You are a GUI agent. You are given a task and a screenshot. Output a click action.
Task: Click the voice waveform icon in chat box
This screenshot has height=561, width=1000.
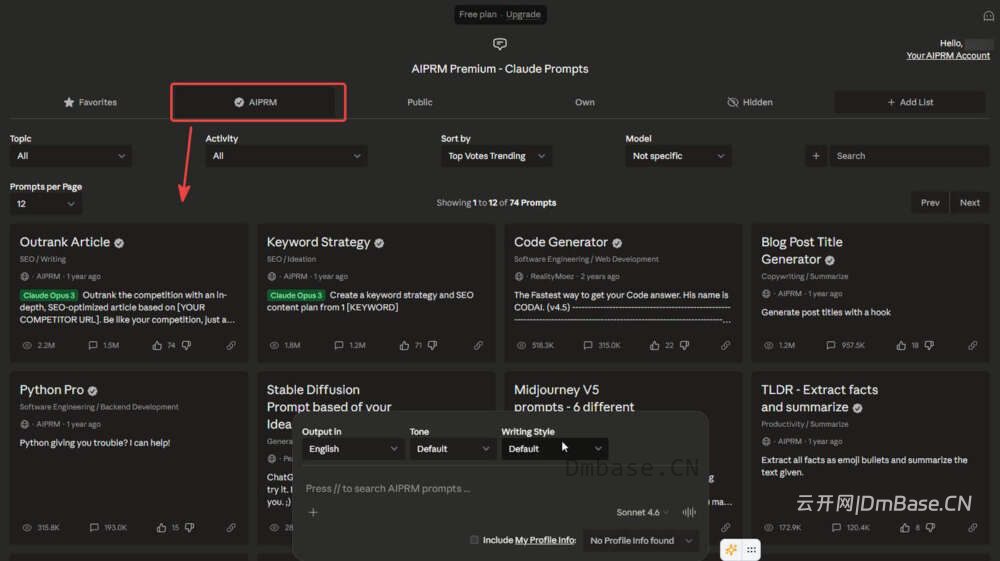(x=689, y=512)
